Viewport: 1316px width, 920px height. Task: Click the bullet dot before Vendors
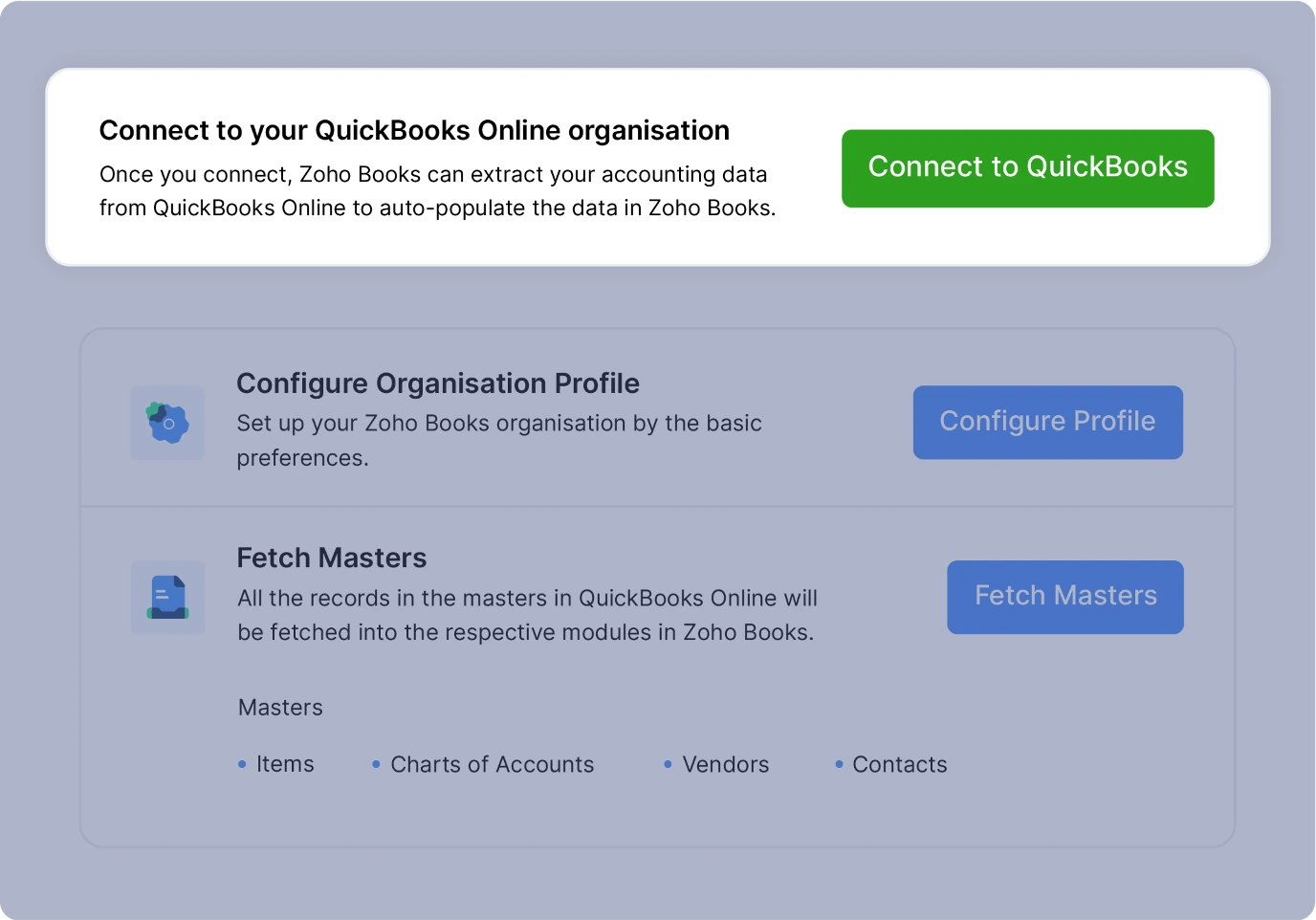667,763
